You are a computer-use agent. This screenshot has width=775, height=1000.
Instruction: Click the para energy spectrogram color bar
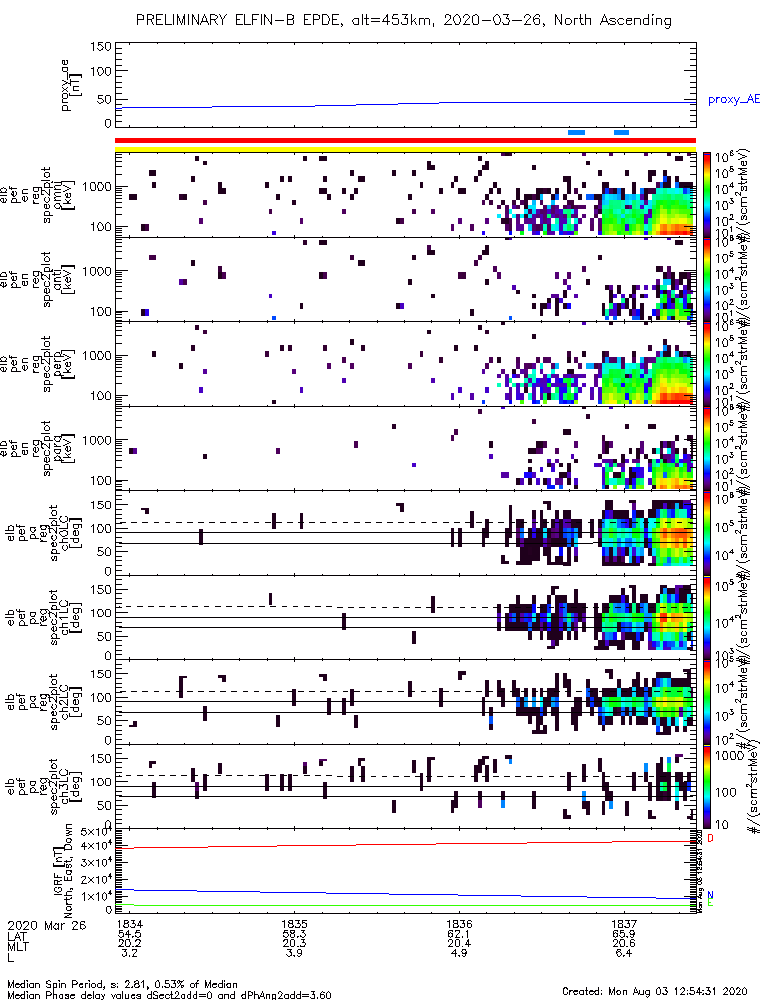tap(707, 448)
